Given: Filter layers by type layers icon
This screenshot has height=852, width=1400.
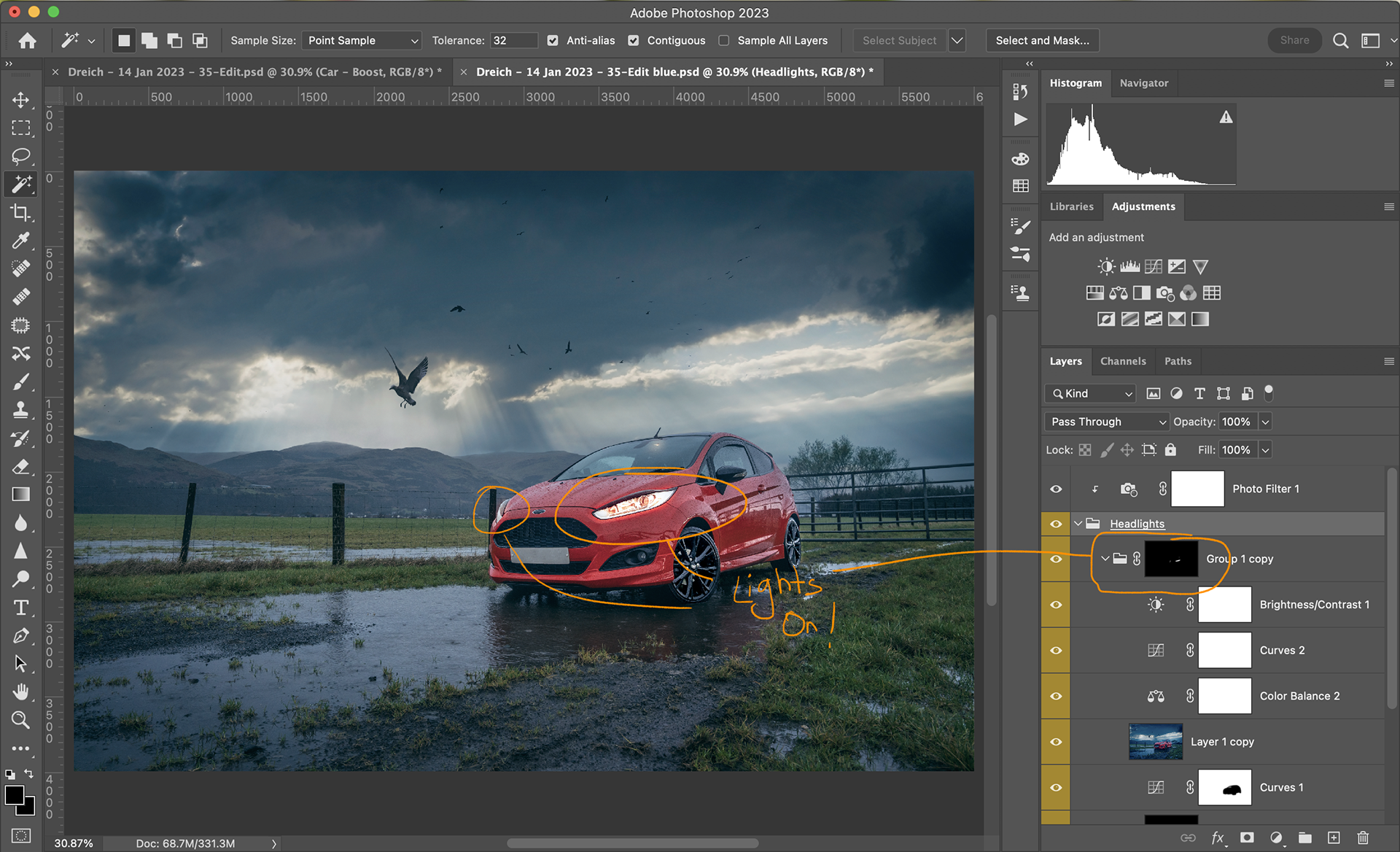Looking at the screenshot, I should click(x=1199, y=394).
